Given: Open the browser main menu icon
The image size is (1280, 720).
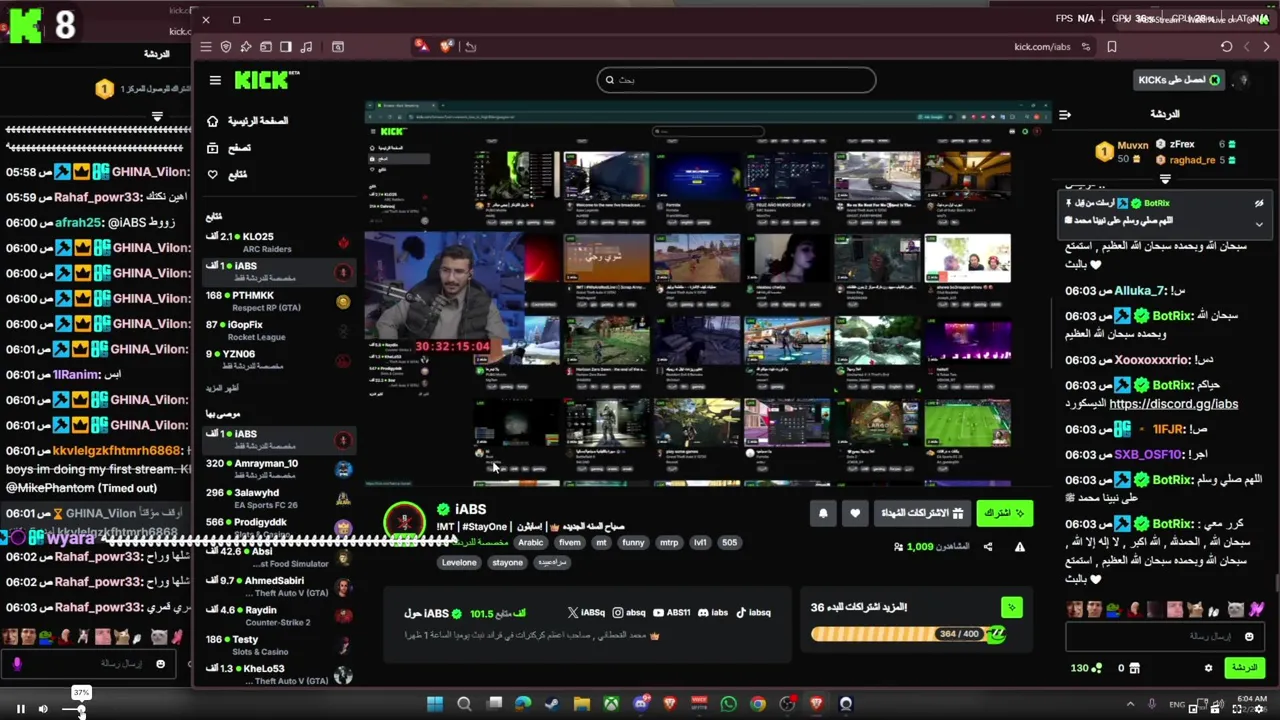Looking at the screenshot, I should (206, 46).
